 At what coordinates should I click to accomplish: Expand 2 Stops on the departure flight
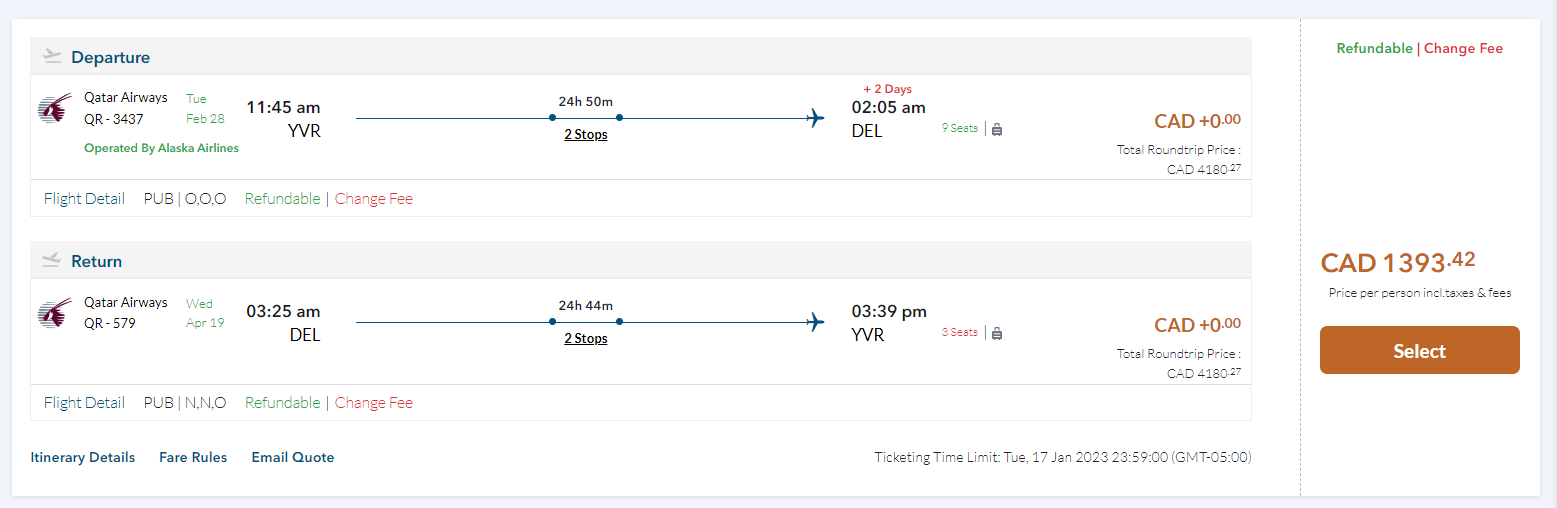[x=586, y=135]
